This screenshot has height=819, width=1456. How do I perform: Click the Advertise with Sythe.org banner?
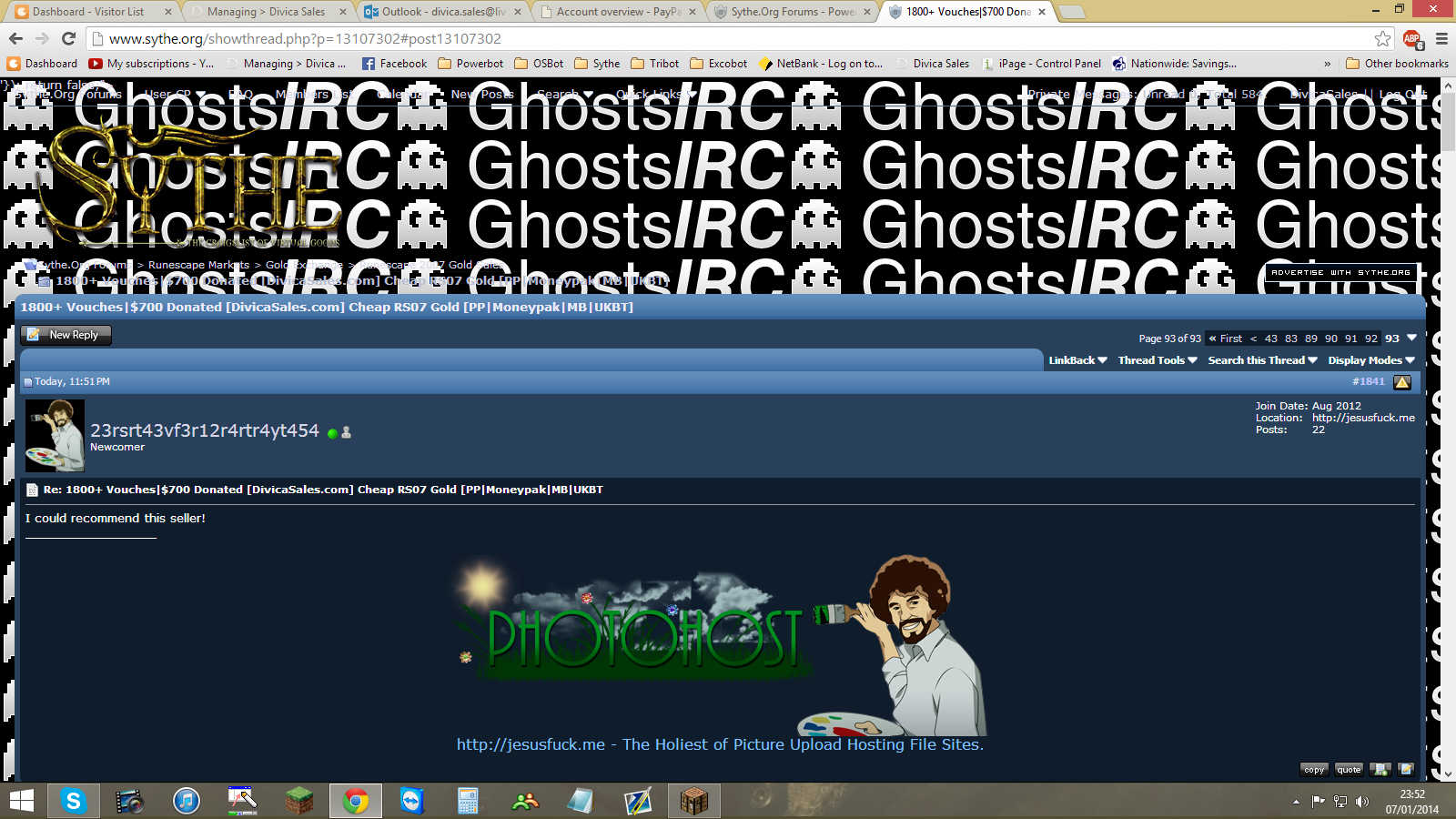(x=1340, y=272)
